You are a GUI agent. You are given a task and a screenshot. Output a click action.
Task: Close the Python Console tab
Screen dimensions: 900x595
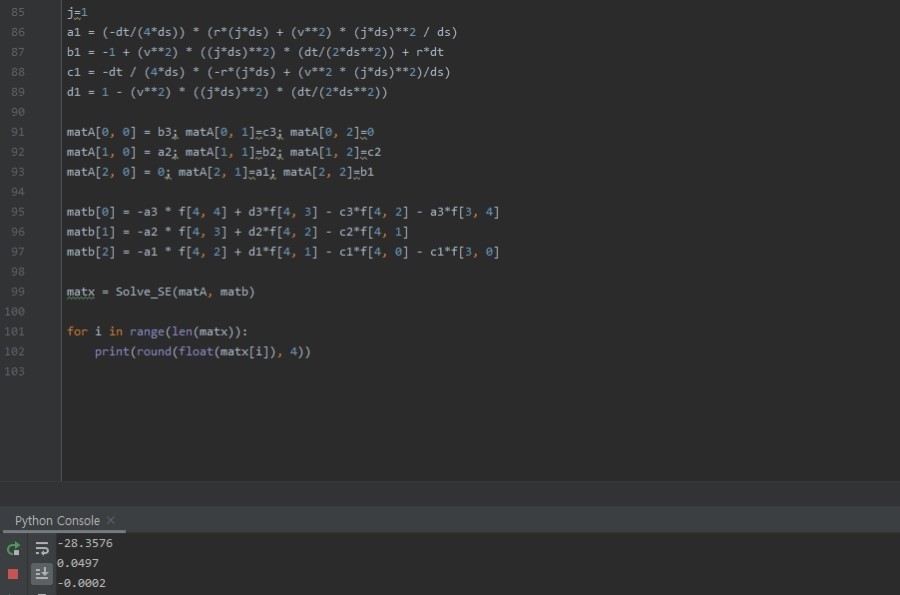111,521
